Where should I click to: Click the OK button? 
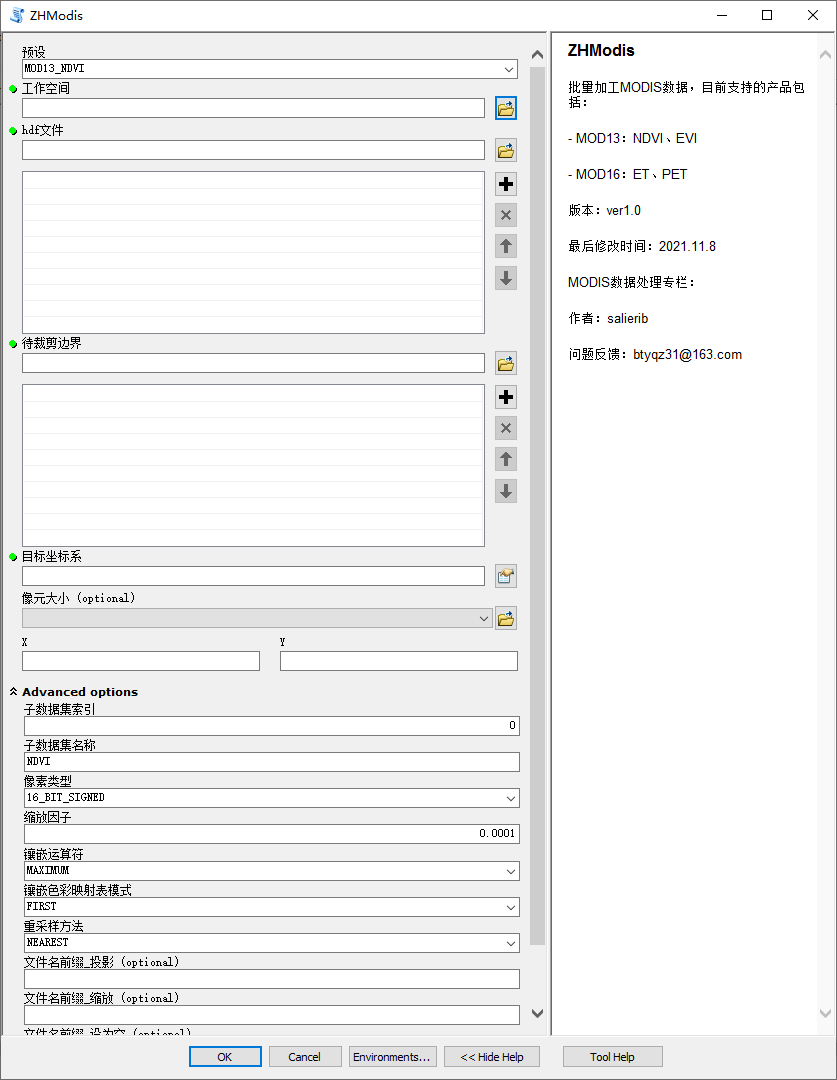225,1057
